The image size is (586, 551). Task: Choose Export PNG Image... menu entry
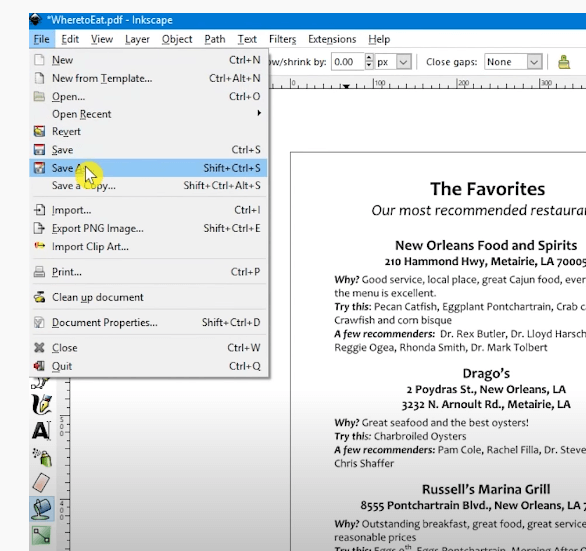click(x=148, y=228)
